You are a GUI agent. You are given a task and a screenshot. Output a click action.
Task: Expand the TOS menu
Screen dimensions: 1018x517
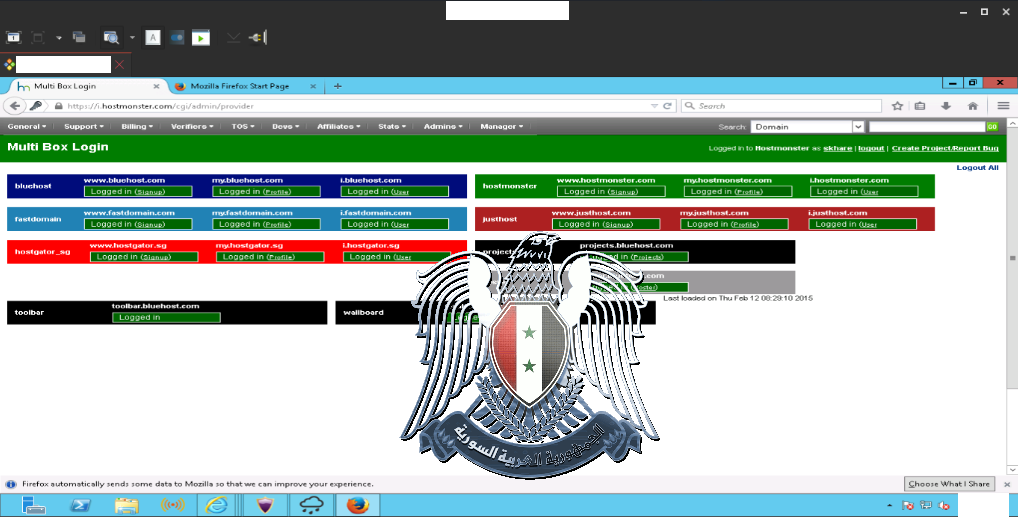click(x=243, y=127)
